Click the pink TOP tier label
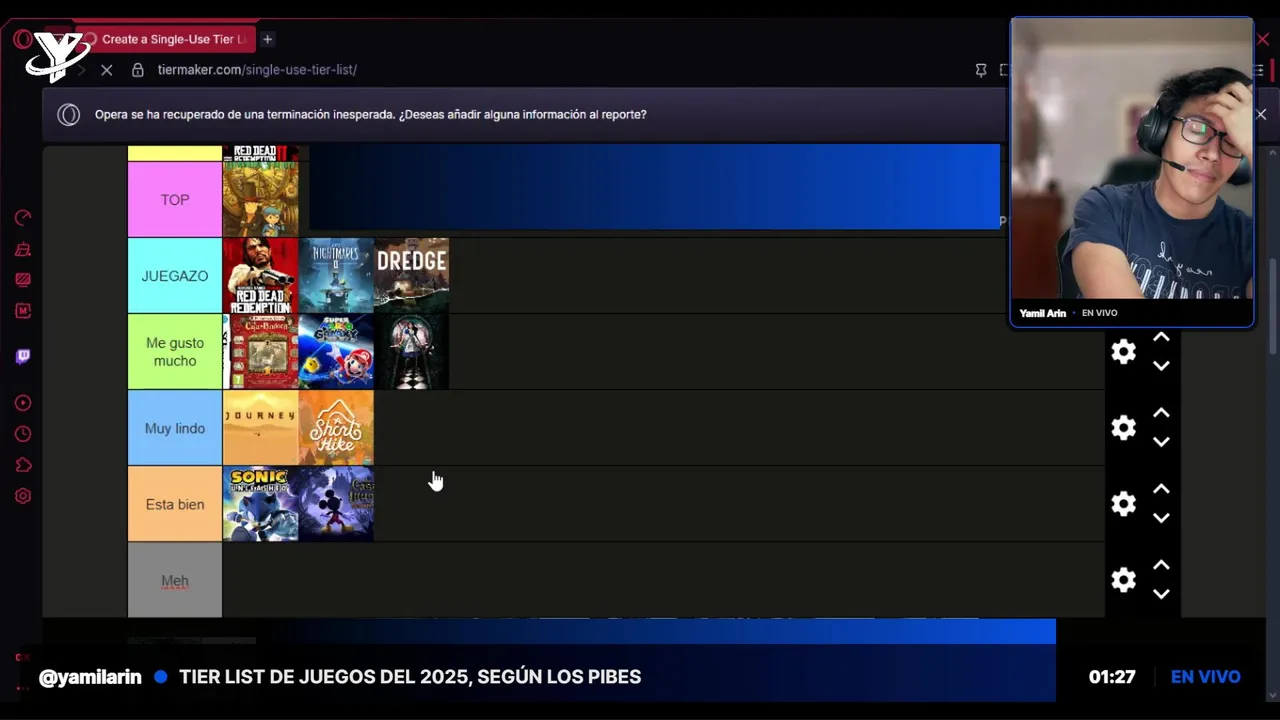The width and height of the screenshot is (1280, 720). click(x=175, y=200)
